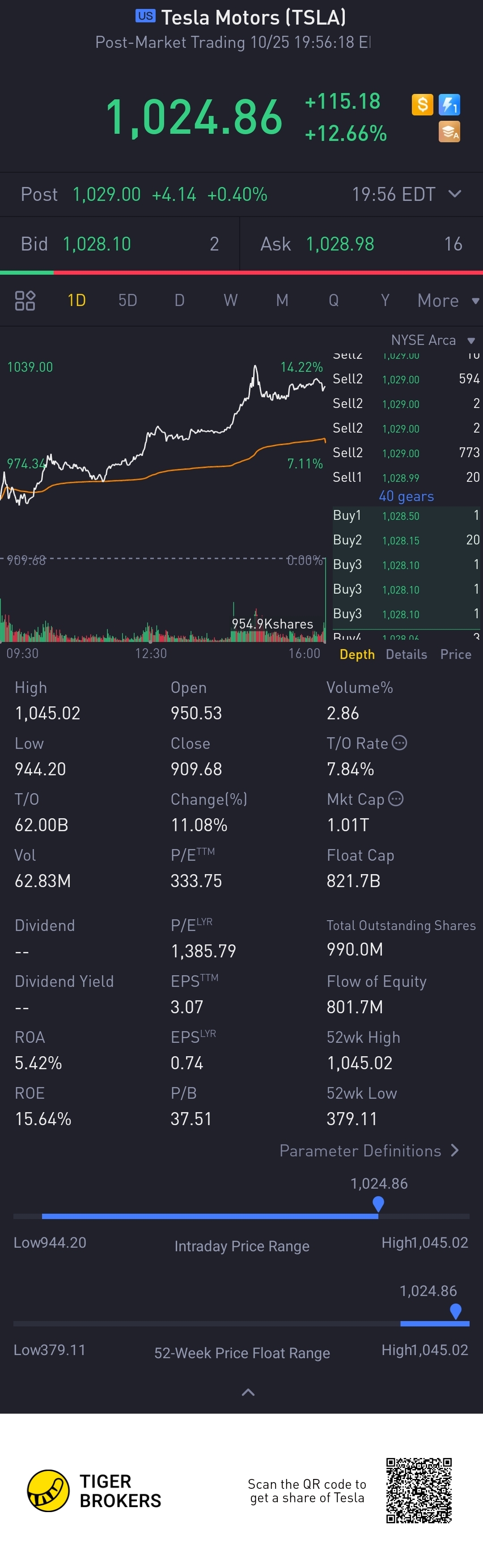Tap the Low value 944.20

click(40, 769)
